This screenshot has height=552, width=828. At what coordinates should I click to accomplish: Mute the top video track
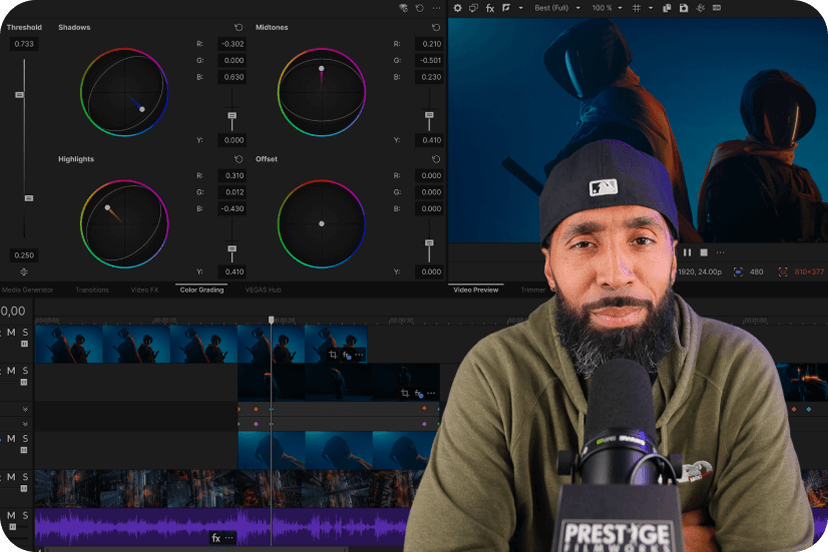(11, 332)
